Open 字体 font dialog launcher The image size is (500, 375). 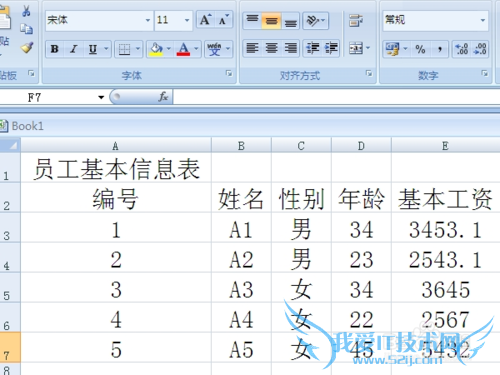pyautogui.click(x=229, y=73)
